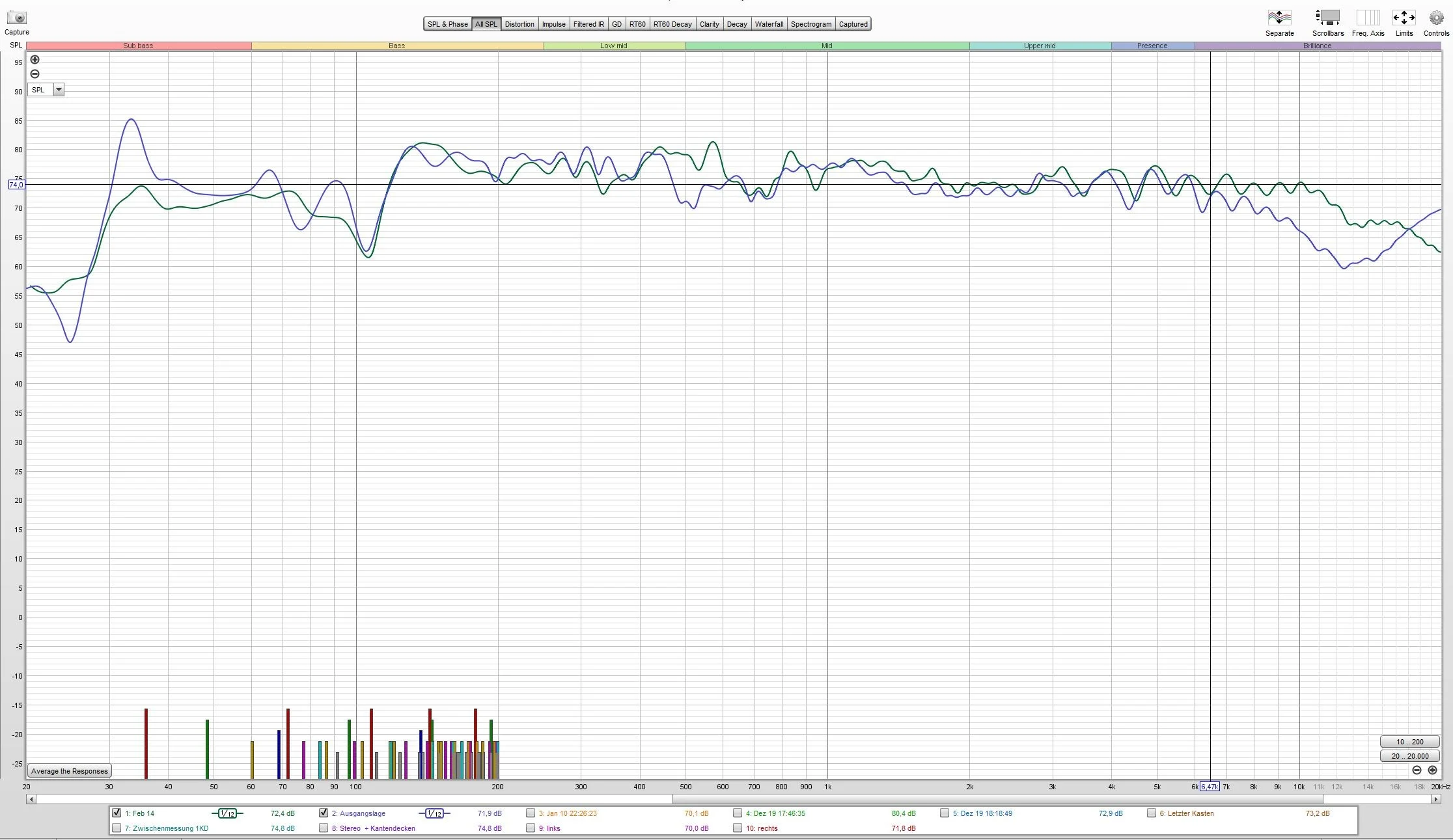The height and width of the screenshot is (840, 1453).
Task: Click the Average the Responses button
Action: pyautogui.click(x=70, y=771)
